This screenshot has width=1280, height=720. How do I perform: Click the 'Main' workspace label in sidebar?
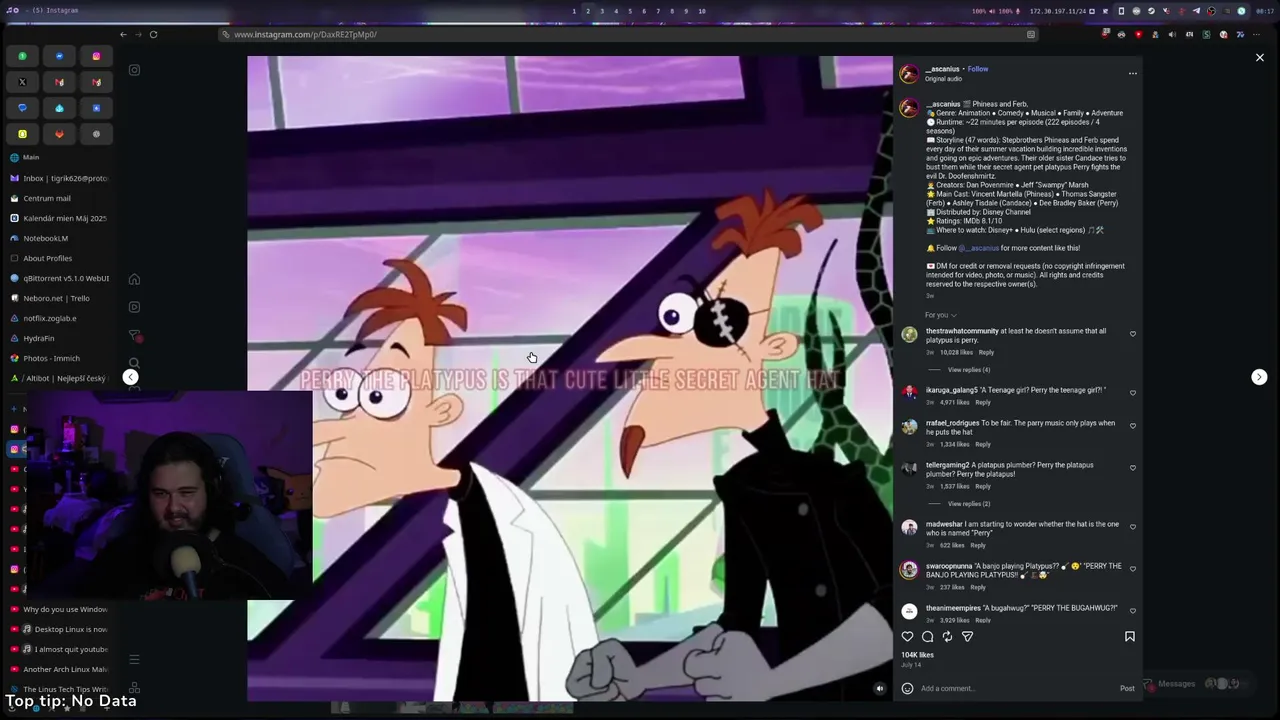click(31, 157)
